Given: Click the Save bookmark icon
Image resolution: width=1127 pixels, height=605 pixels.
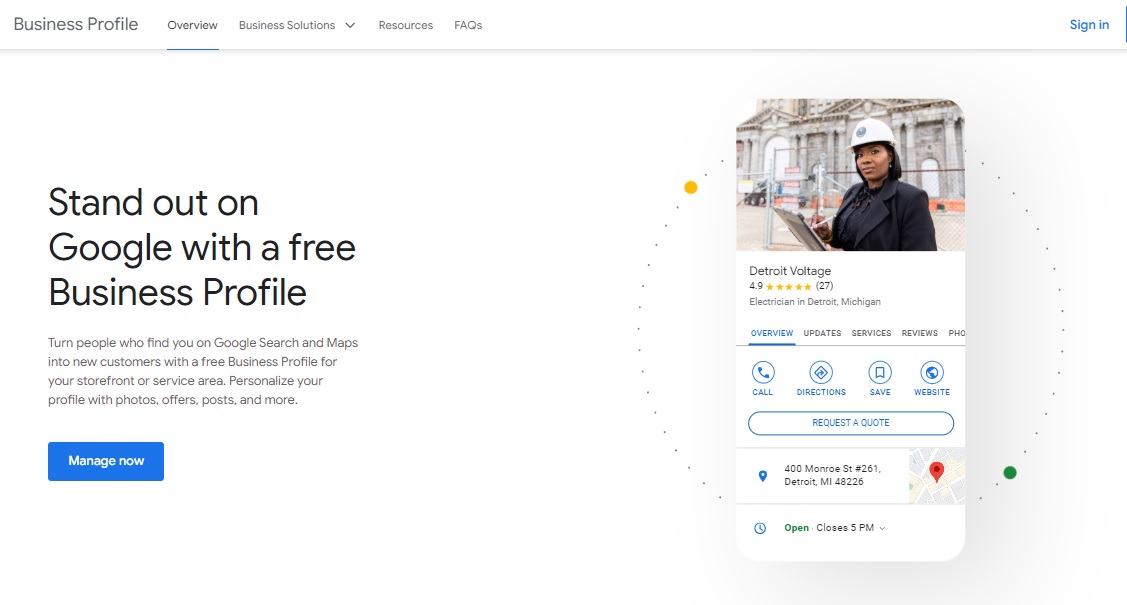Looking at the screenshot, I should (880, 372).
